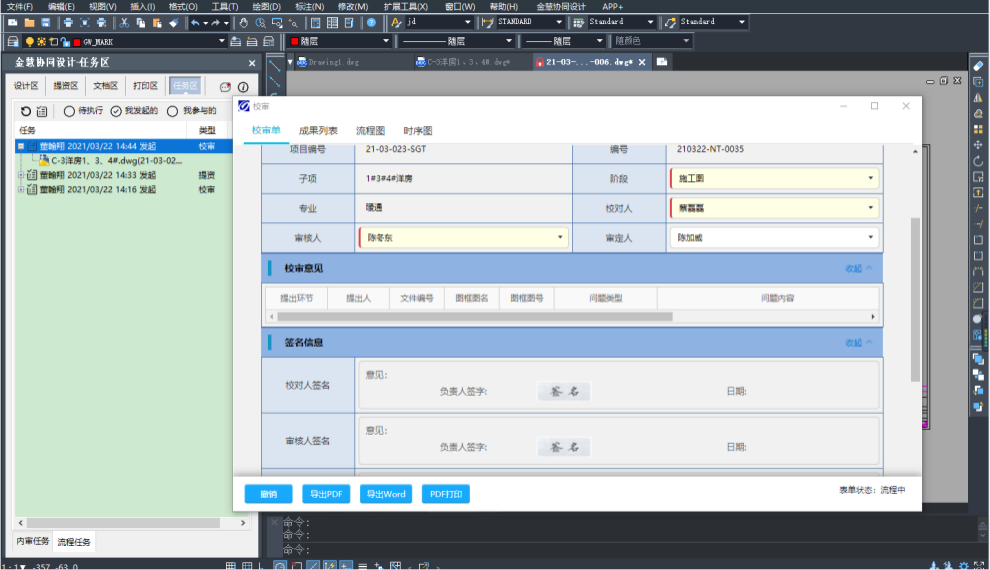The image size is (990, 570).
Task: Open the 文件(F) menu
Action: [x=20, y=6]
